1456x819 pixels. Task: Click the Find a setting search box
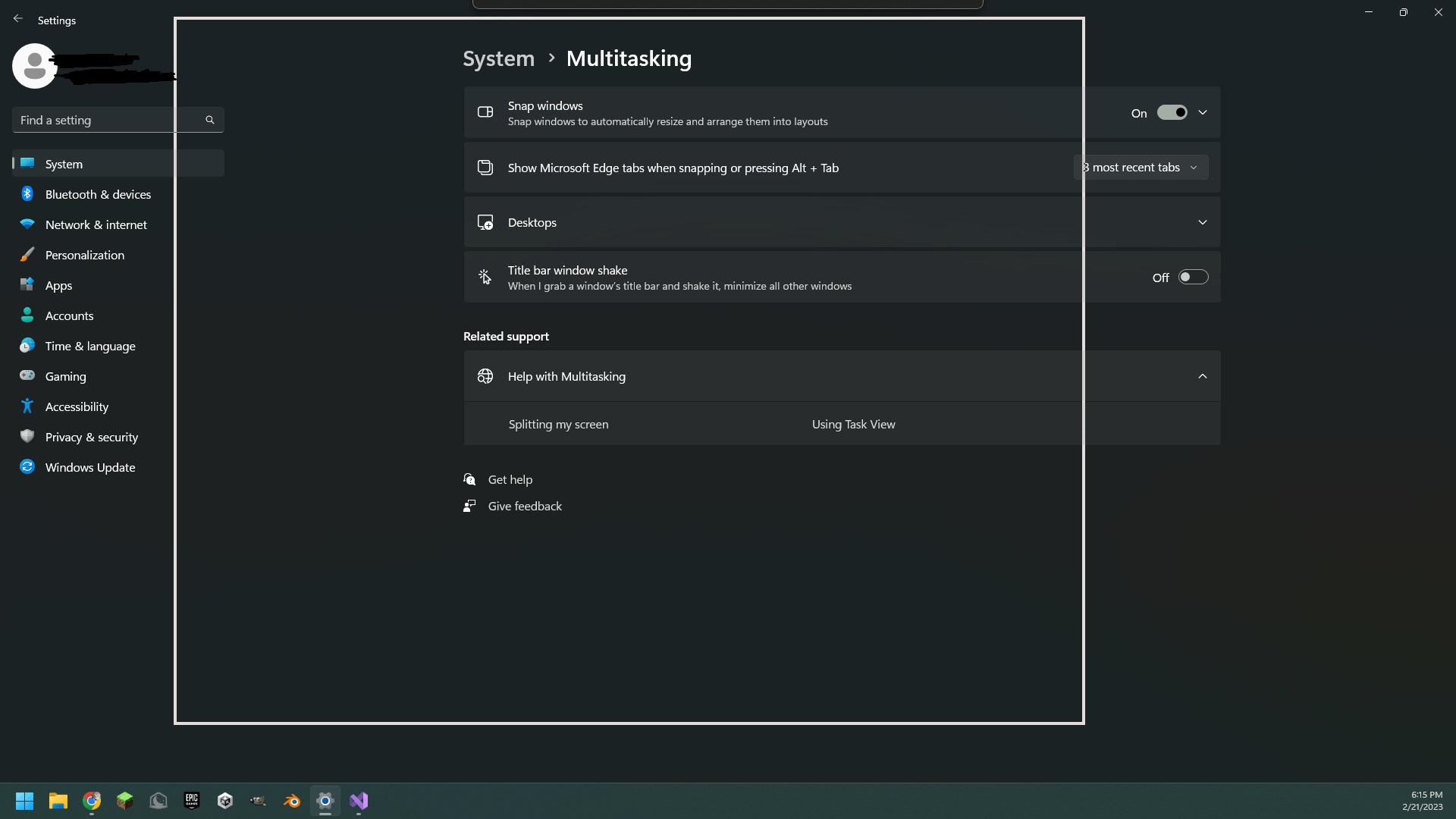point(118,120)
